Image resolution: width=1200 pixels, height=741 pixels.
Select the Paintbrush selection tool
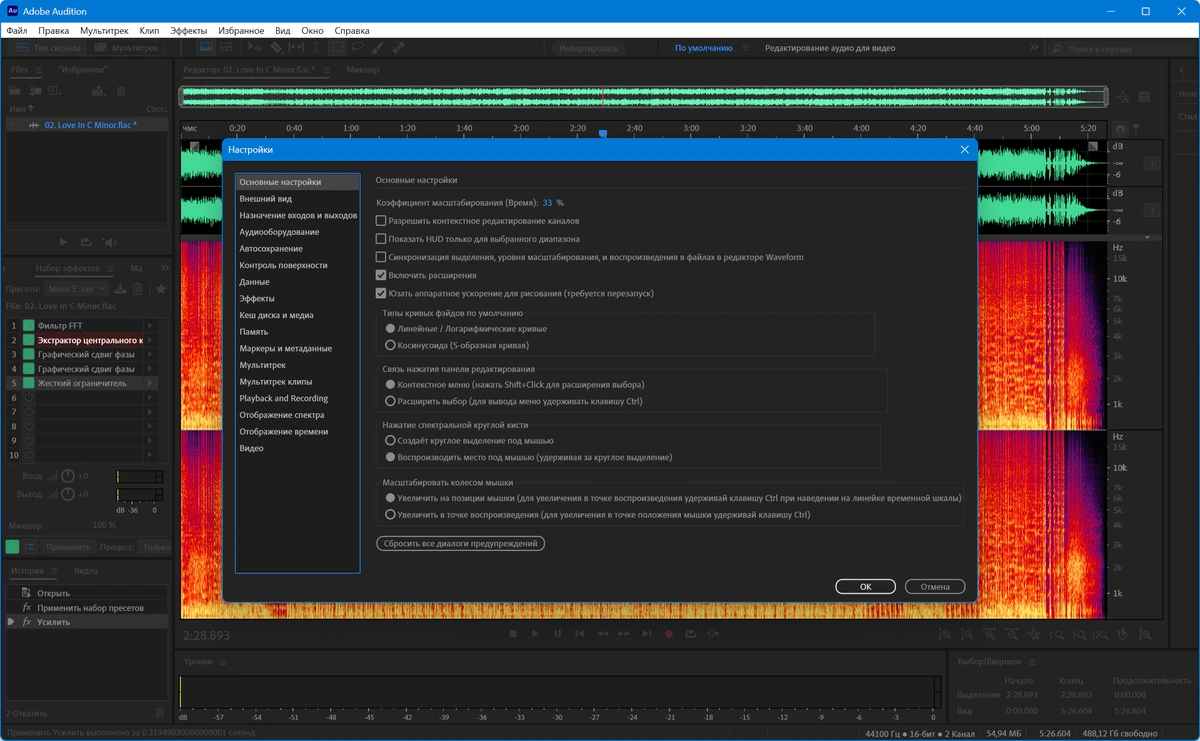[x=378, y=47]
